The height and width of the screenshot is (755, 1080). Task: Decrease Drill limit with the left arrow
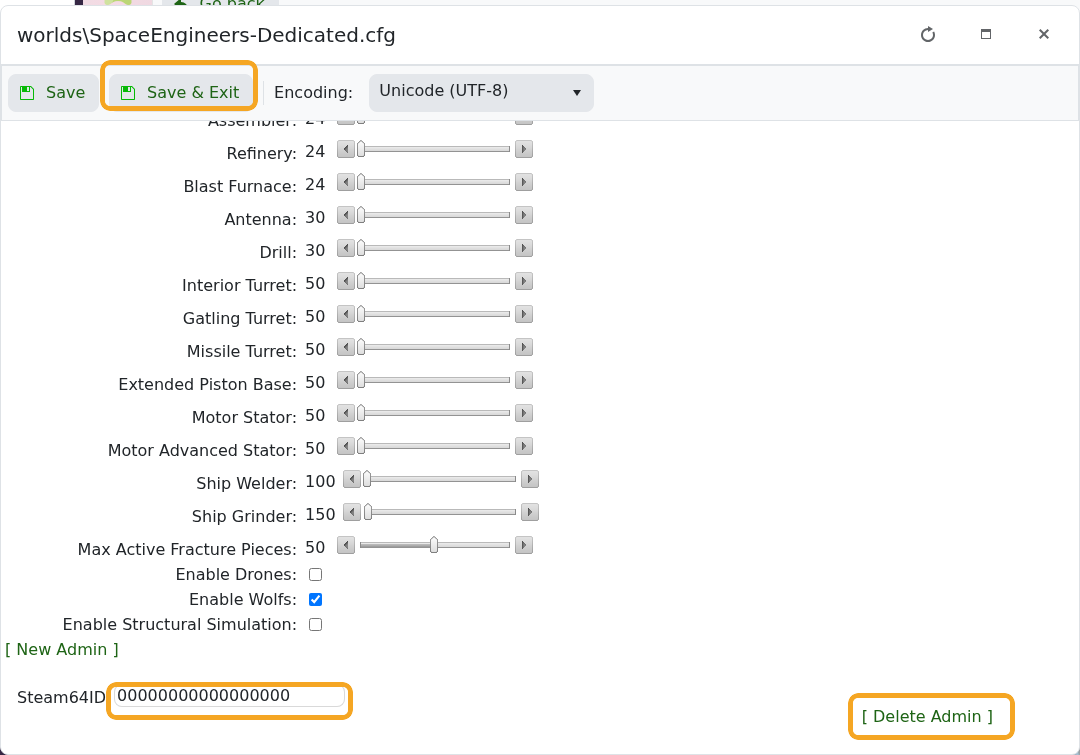click(346, 248)
